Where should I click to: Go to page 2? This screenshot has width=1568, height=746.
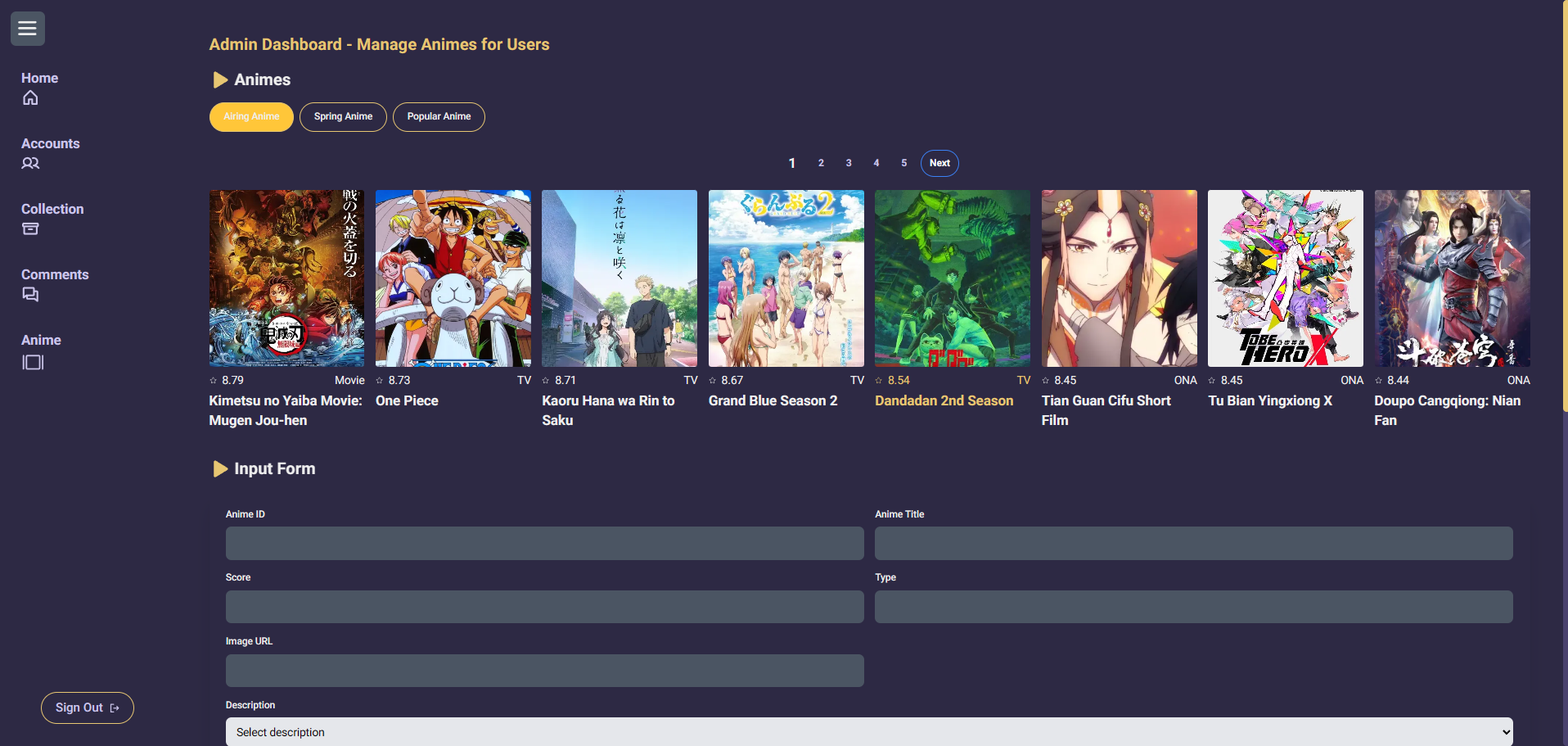[x=821, y=164]
